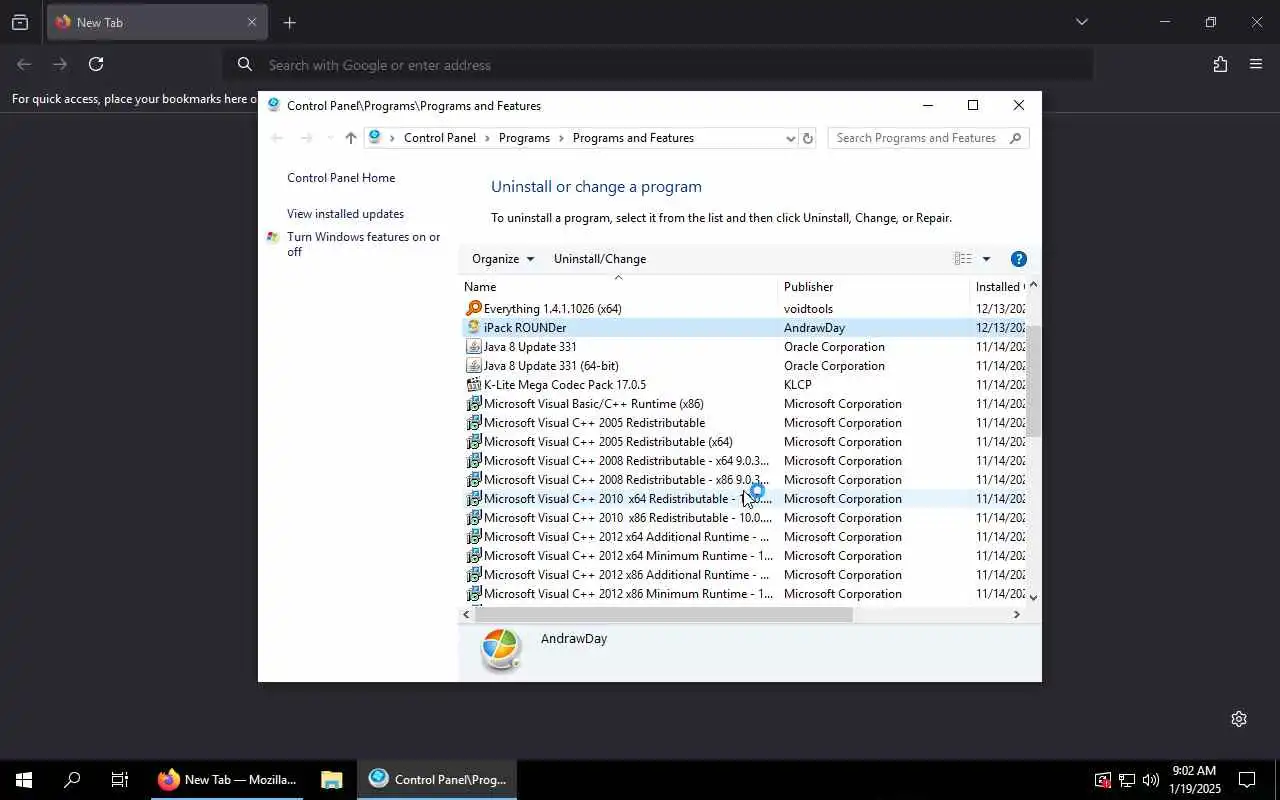Screen dimensions: 1280x800
Task: Expand chevron after Programs breadcrumb
Action: (561, 138)
